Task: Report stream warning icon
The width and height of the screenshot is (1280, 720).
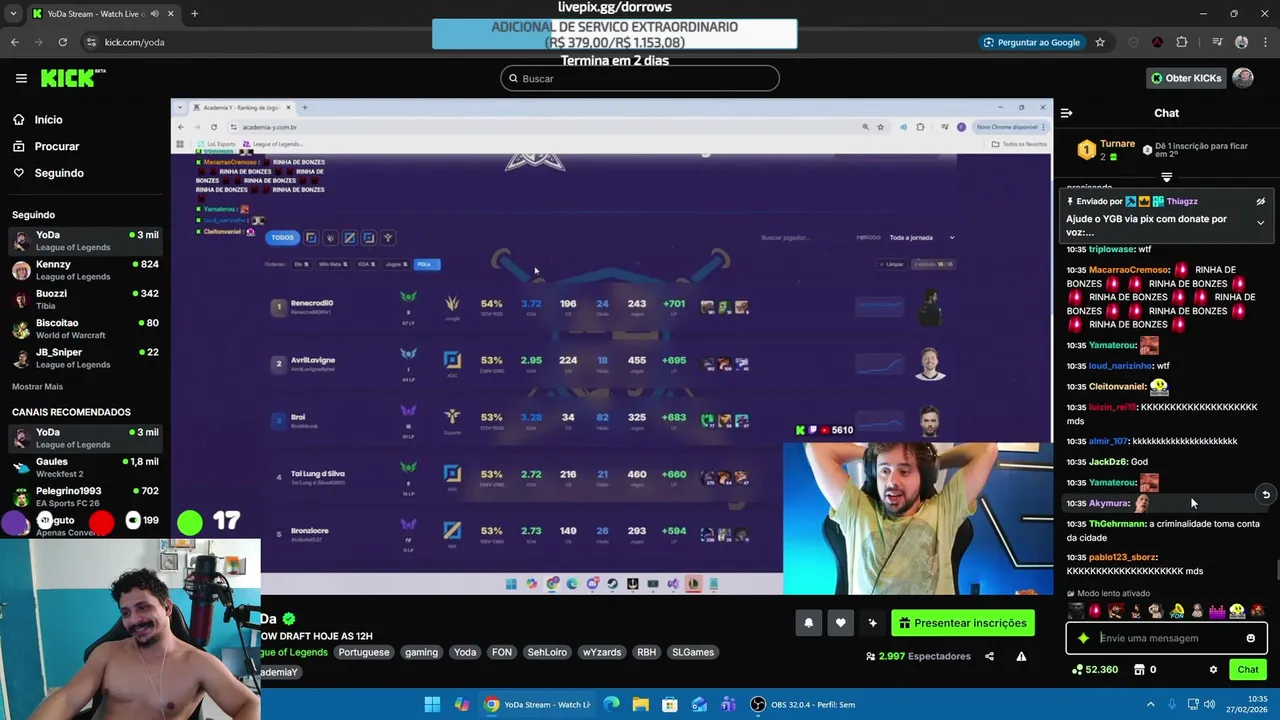Action: [x=1021, y=656]
